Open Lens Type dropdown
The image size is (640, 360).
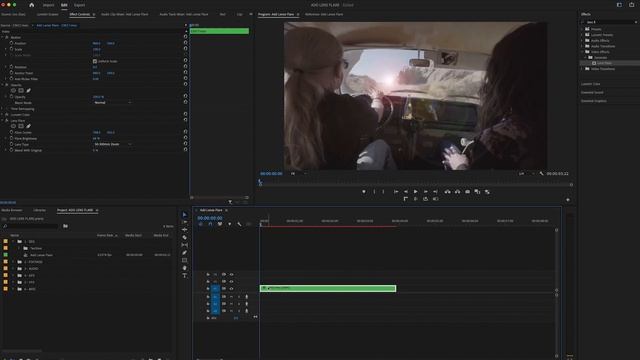(x=113, y=144)
